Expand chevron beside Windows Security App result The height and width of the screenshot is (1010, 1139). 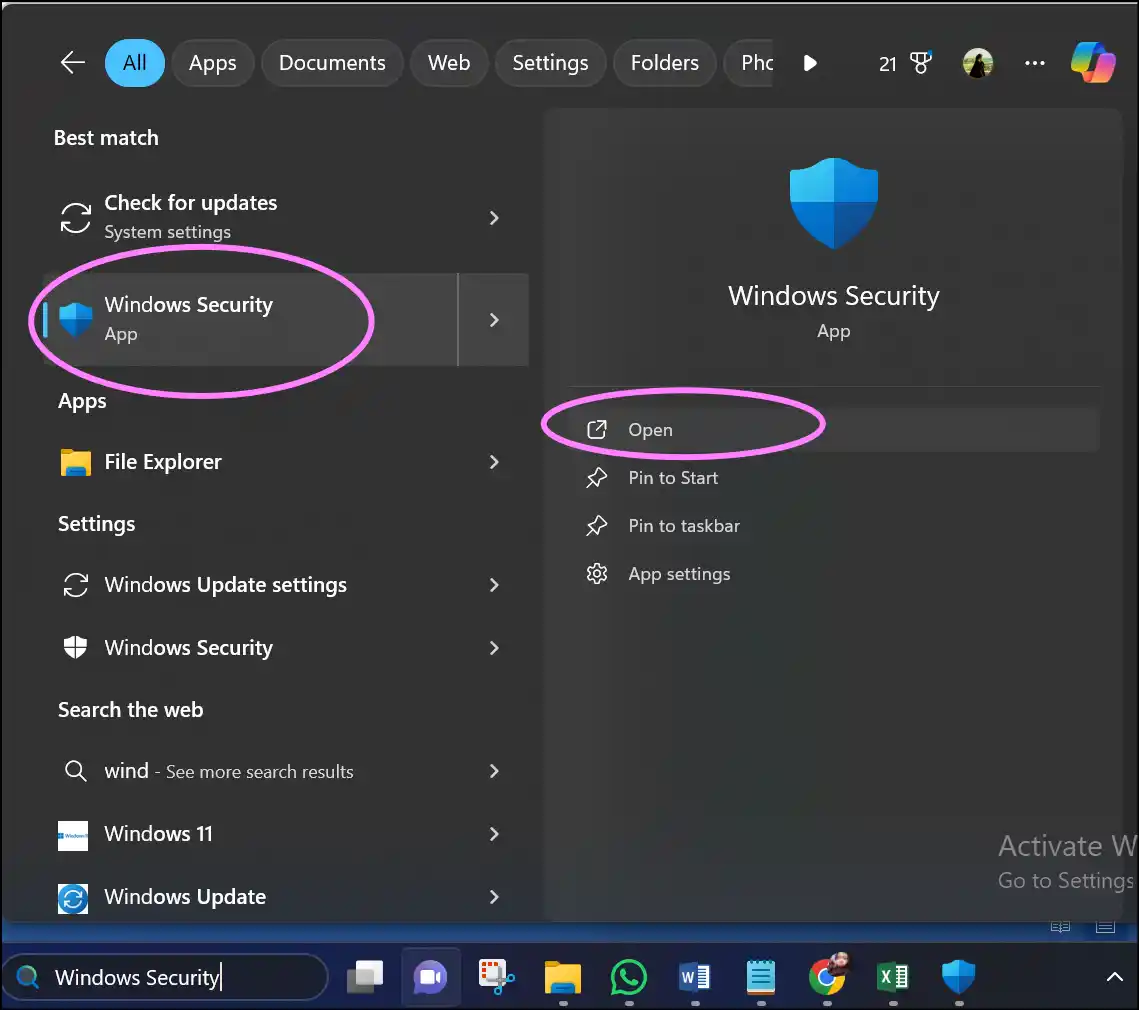494,320
